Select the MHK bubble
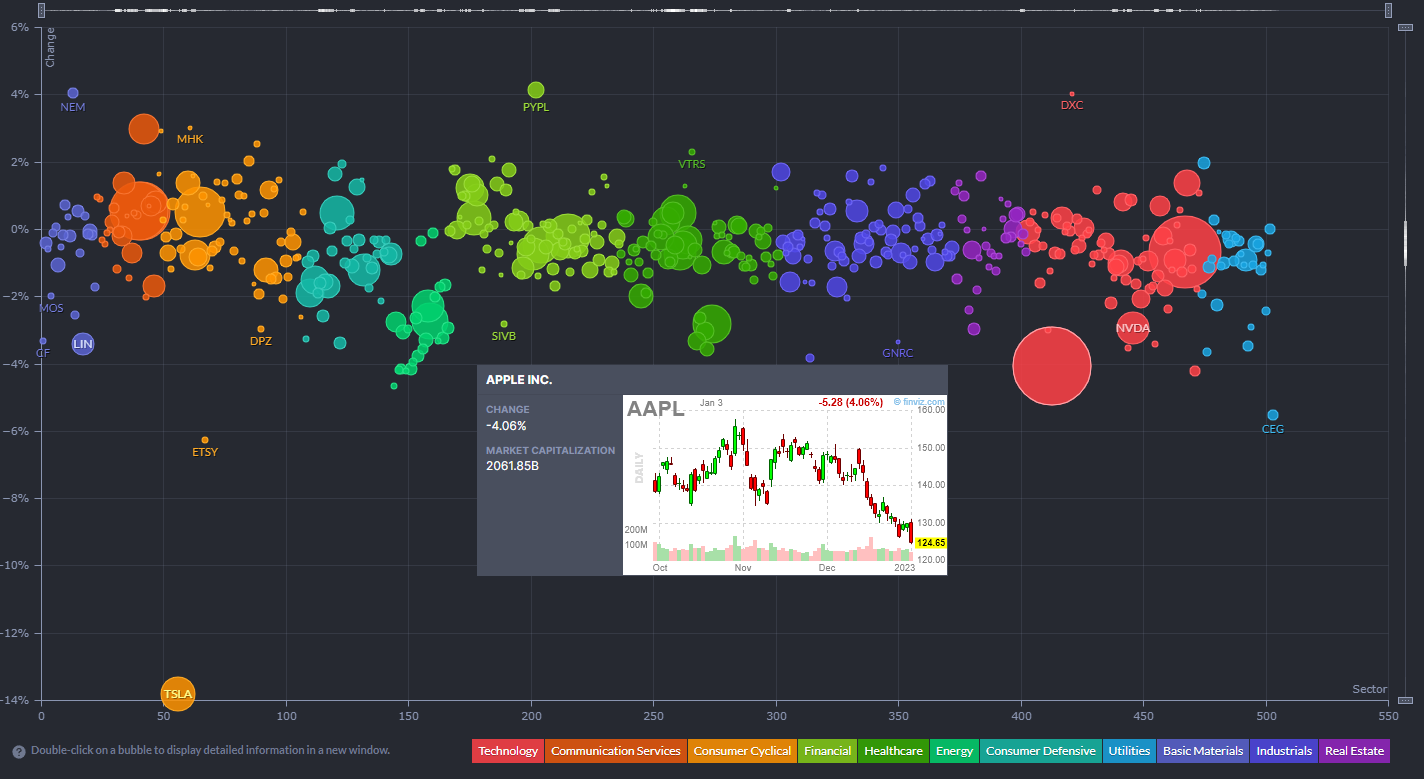This screenshot has width=1424, height=779. (190, 128)
